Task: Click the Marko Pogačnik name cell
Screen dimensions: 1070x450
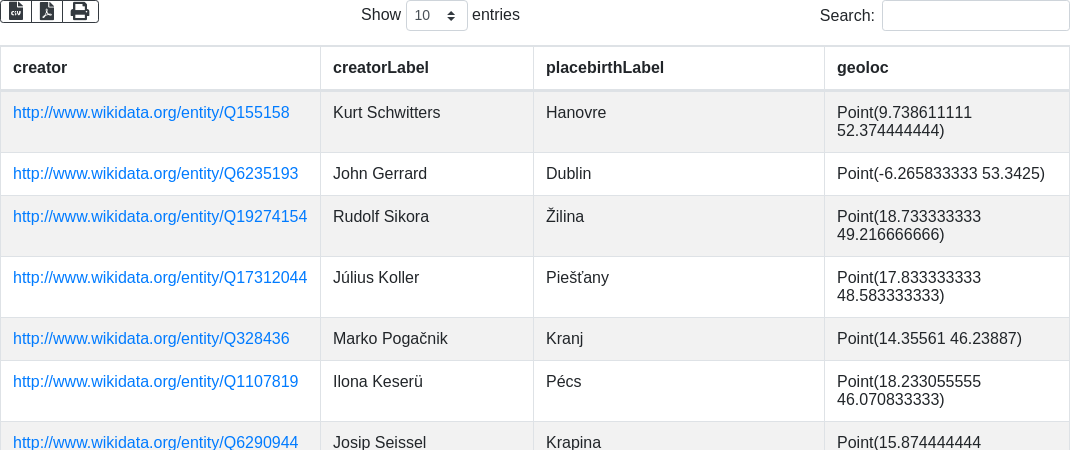Action: (390, 339)
